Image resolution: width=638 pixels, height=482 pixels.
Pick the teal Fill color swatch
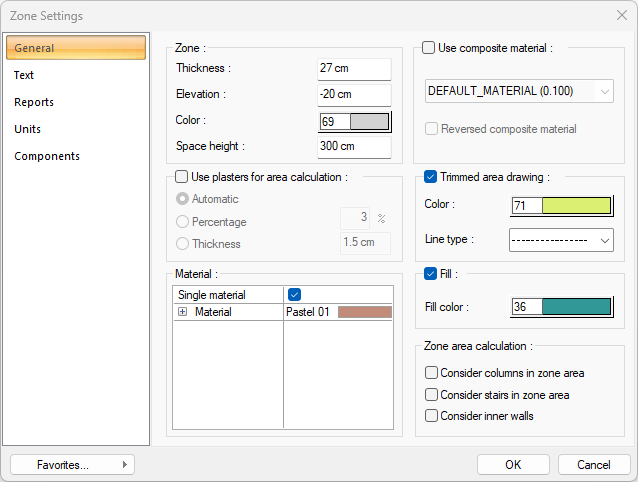pos(576,307)
